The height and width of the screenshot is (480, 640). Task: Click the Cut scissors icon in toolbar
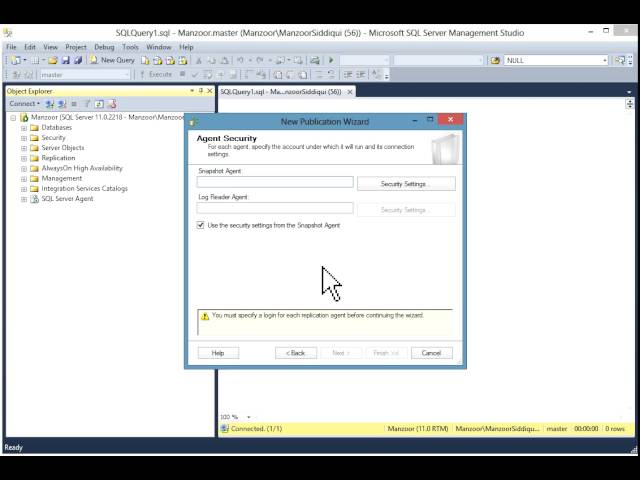pyautogui.click(x=199, y=60)
